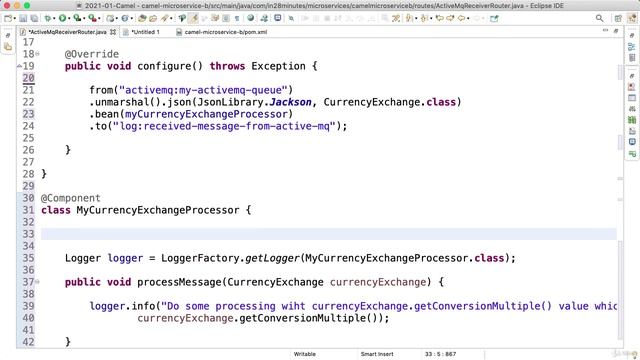Click the Open Perspective icon
The image size is (640, 360).
click(618, 18)
